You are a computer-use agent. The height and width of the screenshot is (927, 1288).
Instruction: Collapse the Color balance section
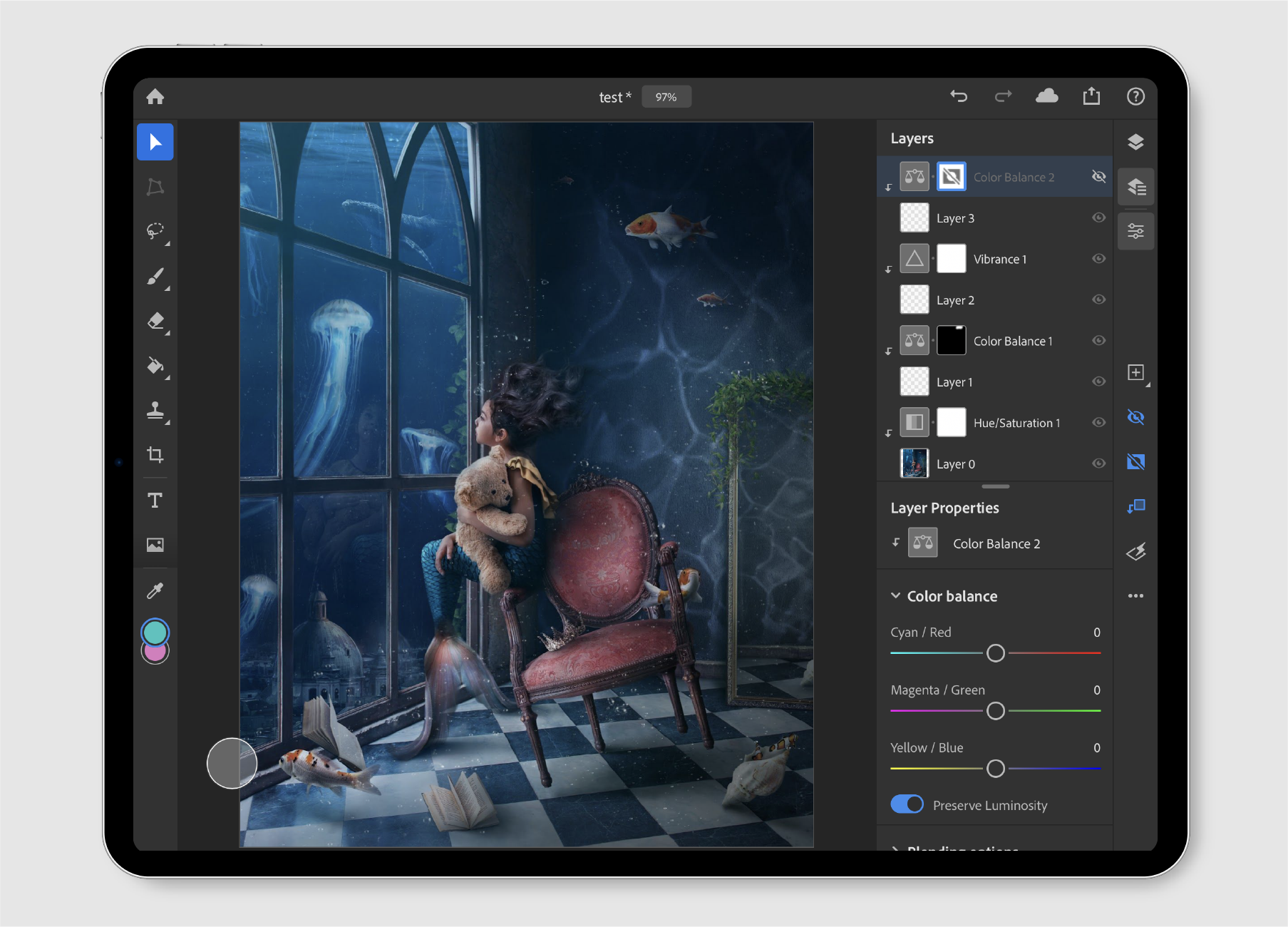[x=896, y=595]
